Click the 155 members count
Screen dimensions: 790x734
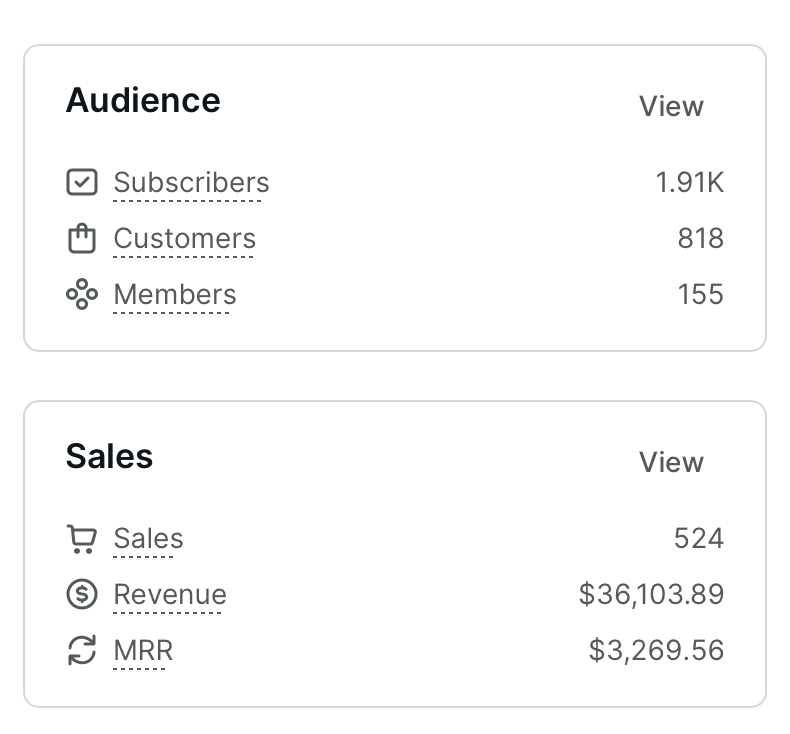(x=700, y=295)
